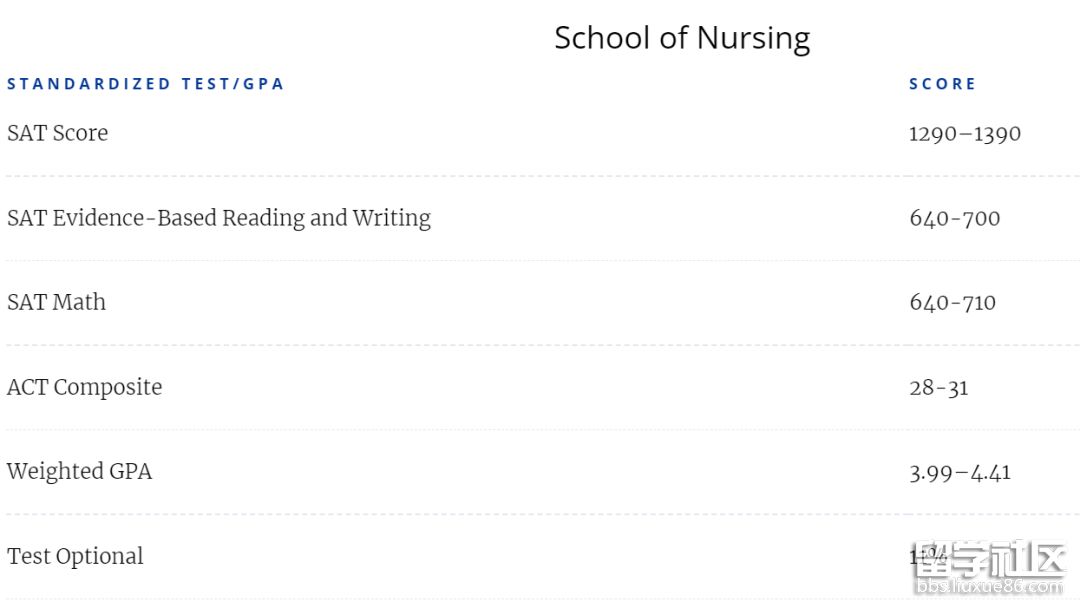Click the School of Nursing heading
The width and height of the screenshot is (1080, 608).
(x=682, y=39)
